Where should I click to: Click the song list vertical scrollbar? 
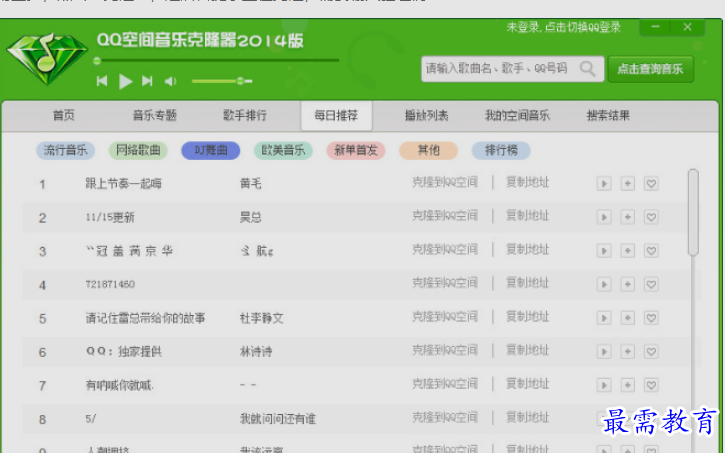(x=693, y=212)
